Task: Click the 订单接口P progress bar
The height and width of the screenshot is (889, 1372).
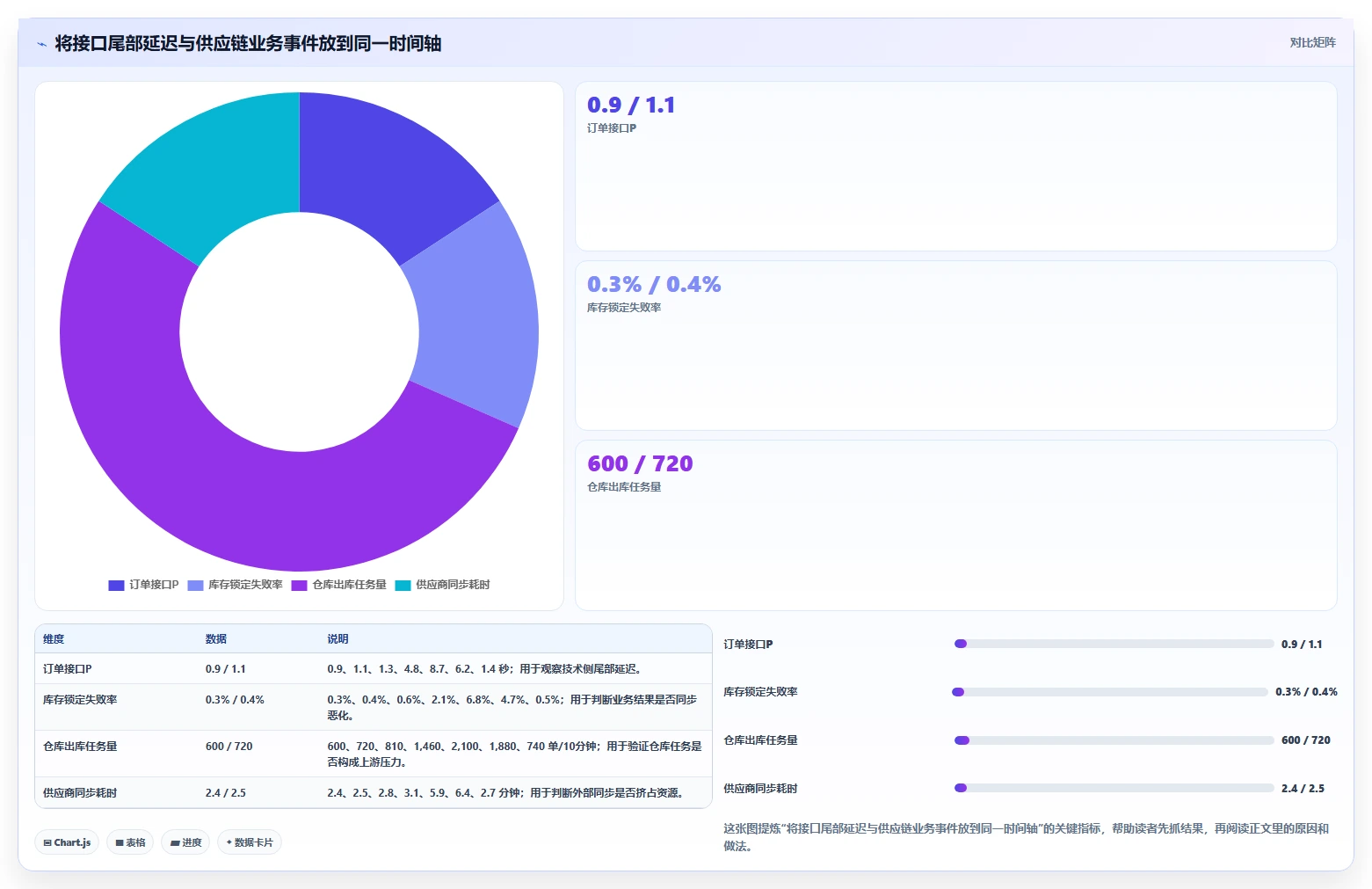Action: point(1114,644)
